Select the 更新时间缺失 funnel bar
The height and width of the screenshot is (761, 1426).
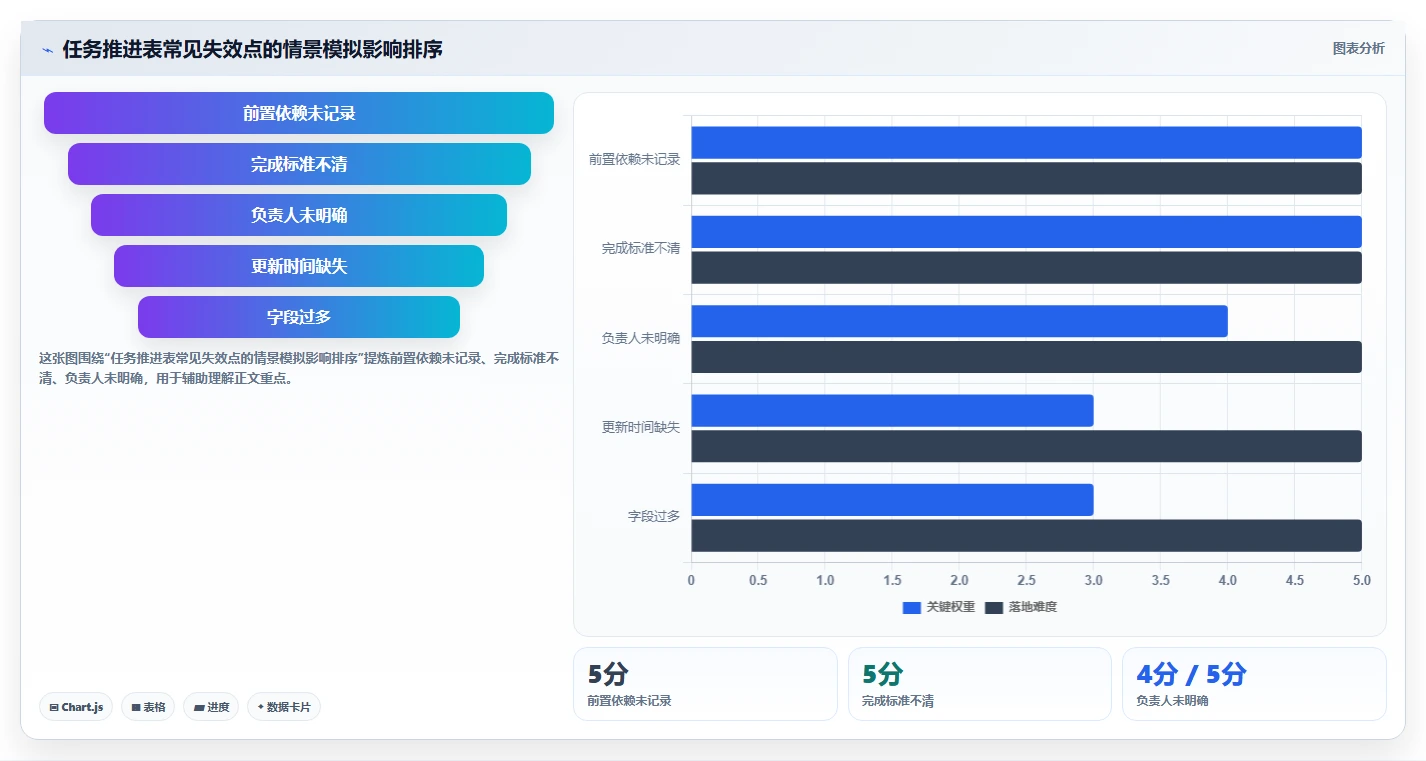click(x=299, y=266)
